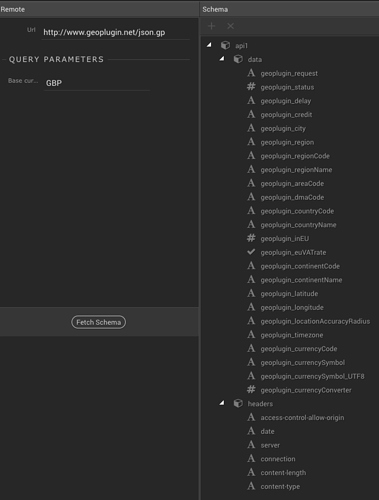Select the geoplugin_areaCode field

point(292,183)
